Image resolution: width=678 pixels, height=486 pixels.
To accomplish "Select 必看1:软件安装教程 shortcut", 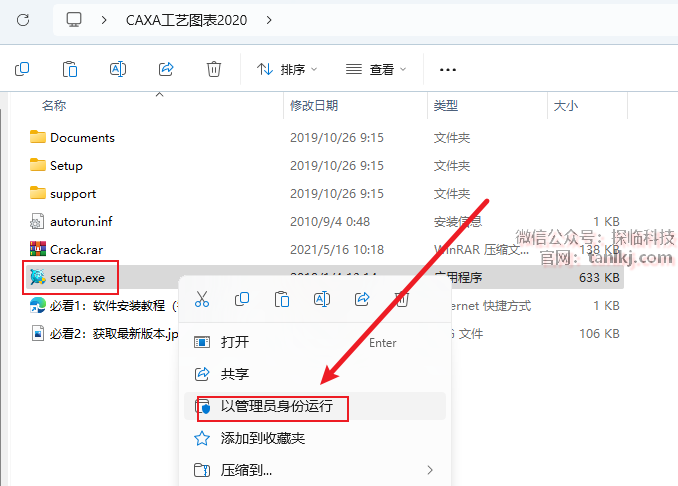I will (x=104, y=306).
